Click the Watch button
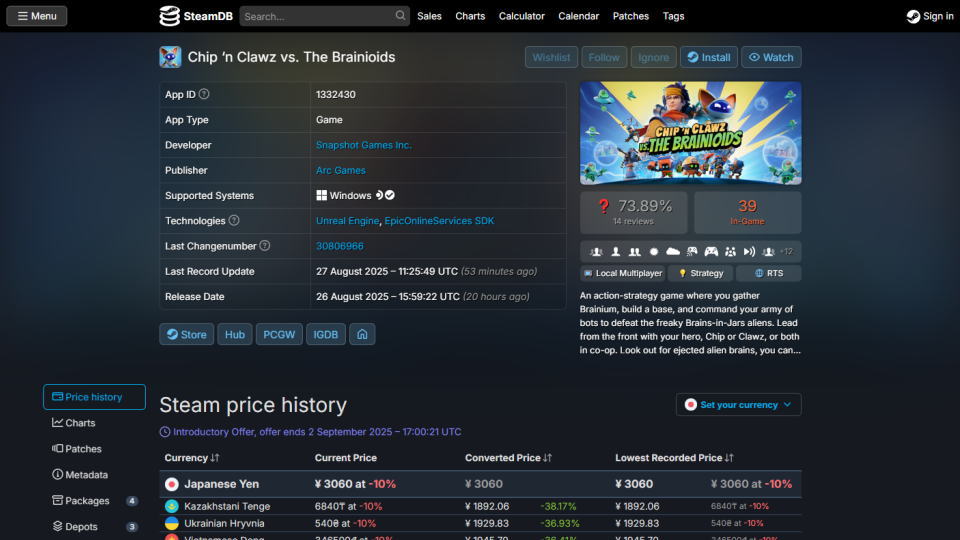The height and width of the screenshot is (540, 960). 771,57
